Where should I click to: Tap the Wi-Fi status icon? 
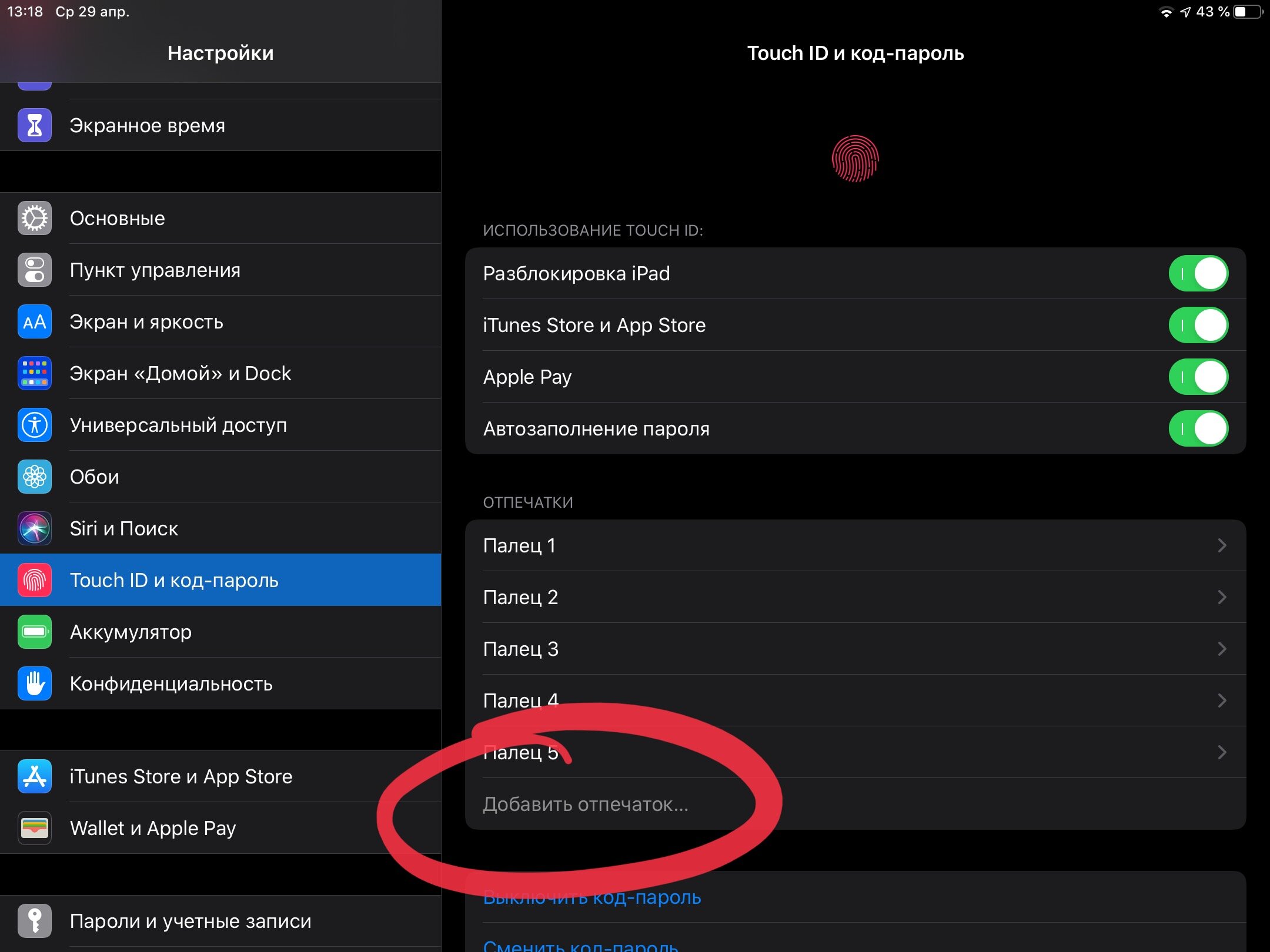[x=1165, y=12]
